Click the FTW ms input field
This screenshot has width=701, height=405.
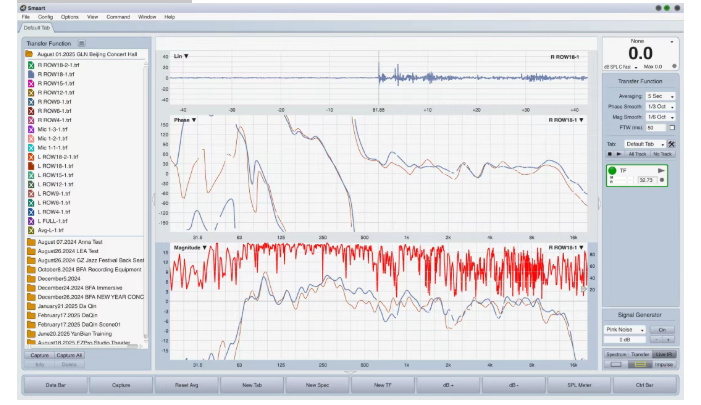[x=655, y=127]
